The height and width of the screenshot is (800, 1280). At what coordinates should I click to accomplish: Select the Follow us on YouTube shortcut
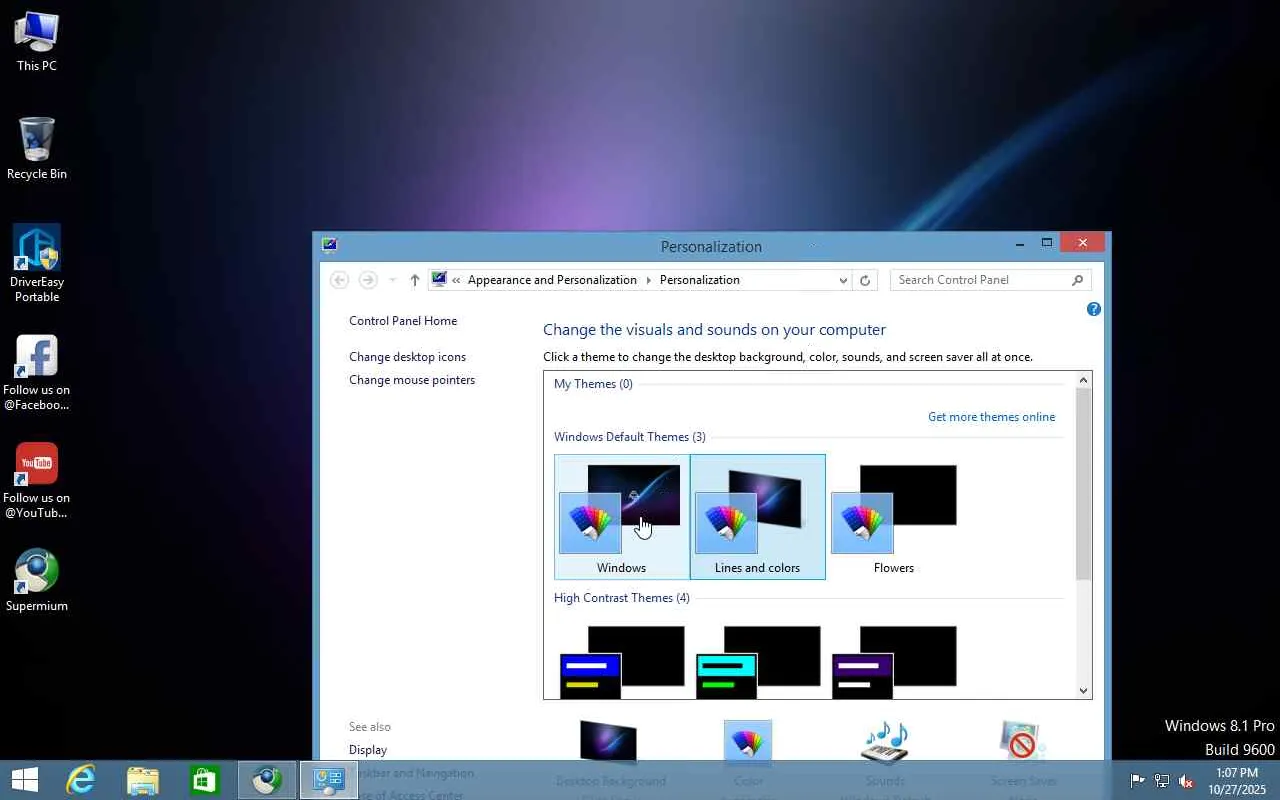[x=37, y=480]
